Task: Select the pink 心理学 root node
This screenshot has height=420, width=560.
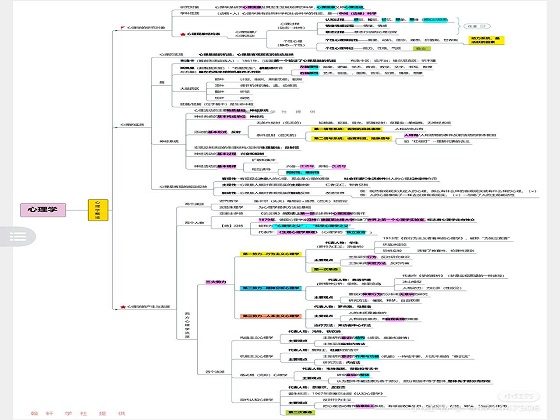Action: (43, 210)
